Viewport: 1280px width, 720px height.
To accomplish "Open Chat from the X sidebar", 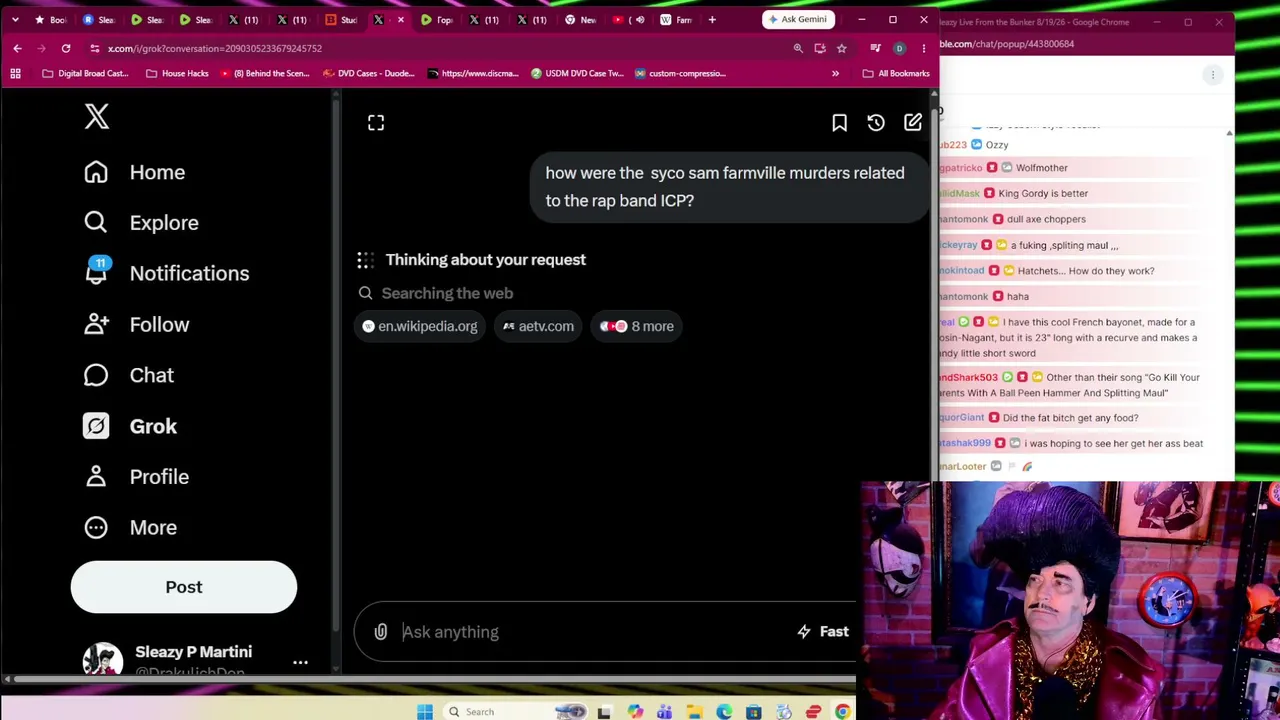I will (x=128, y=375).
